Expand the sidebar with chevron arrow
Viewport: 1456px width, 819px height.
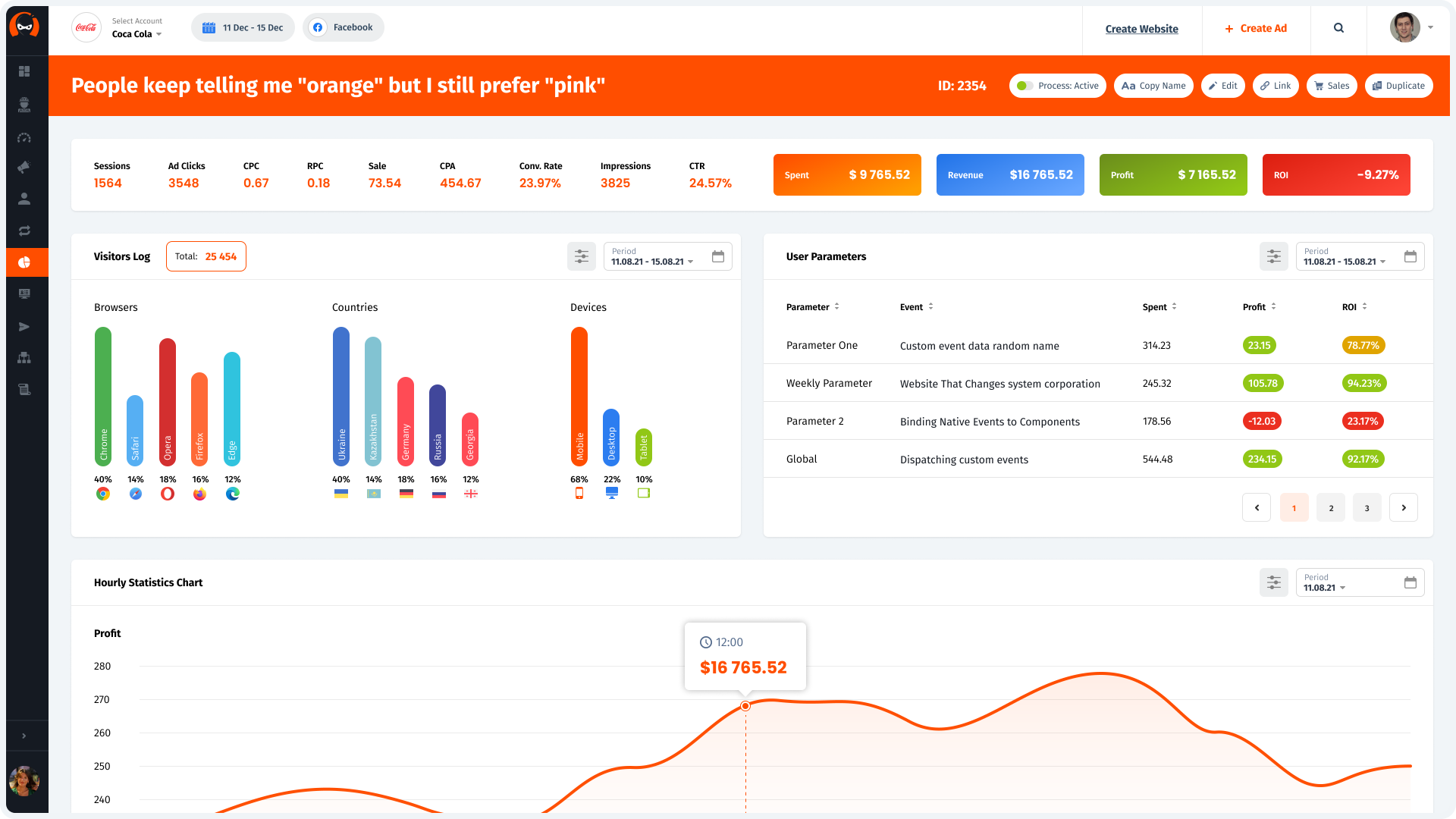click(24, 736)
